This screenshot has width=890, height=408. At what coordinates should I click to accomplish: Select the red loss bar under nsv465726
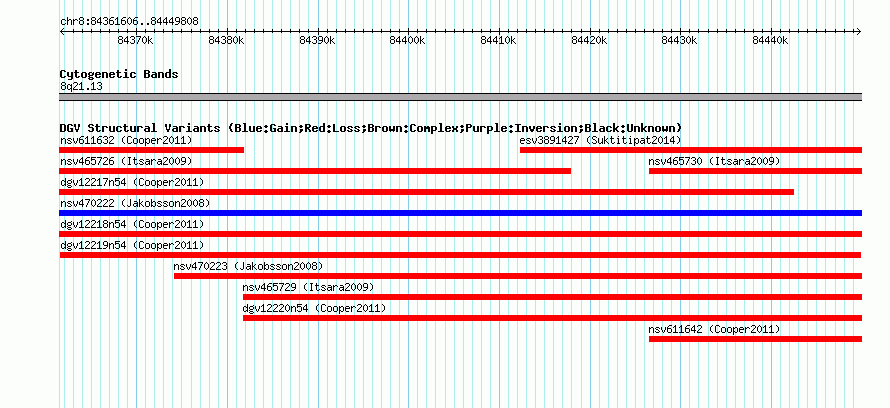point(315,171)
